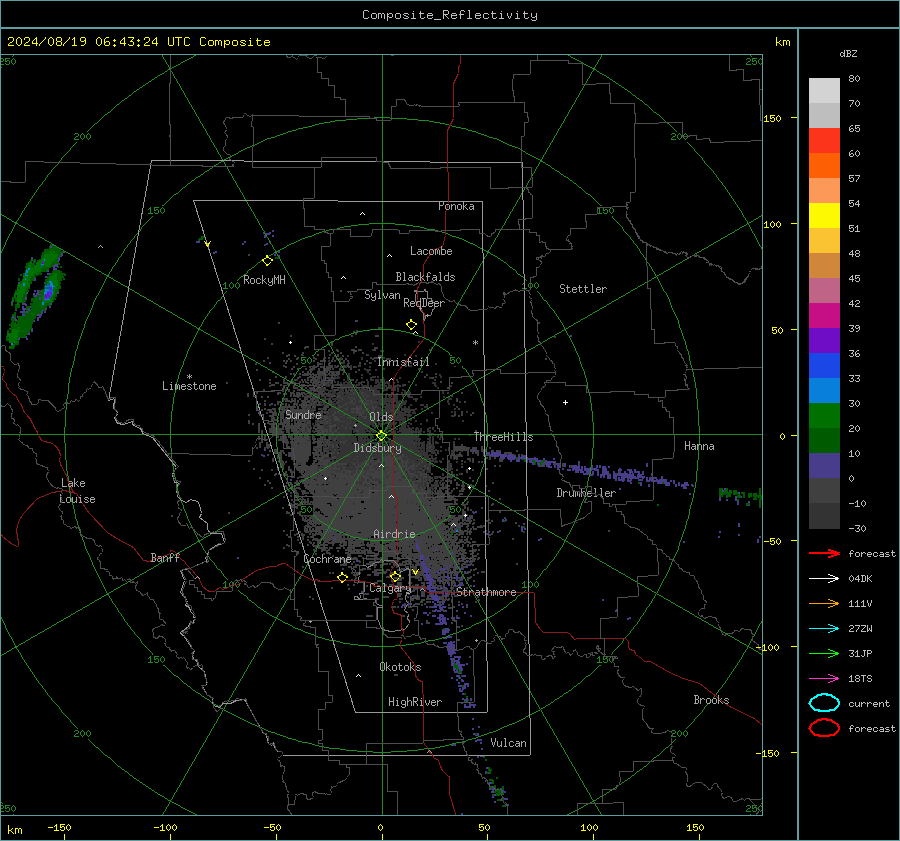Click the yellow radar-center diamond near Olds
Screen dimensions: 900x841
pyautogui.click(x=381, y=436)
